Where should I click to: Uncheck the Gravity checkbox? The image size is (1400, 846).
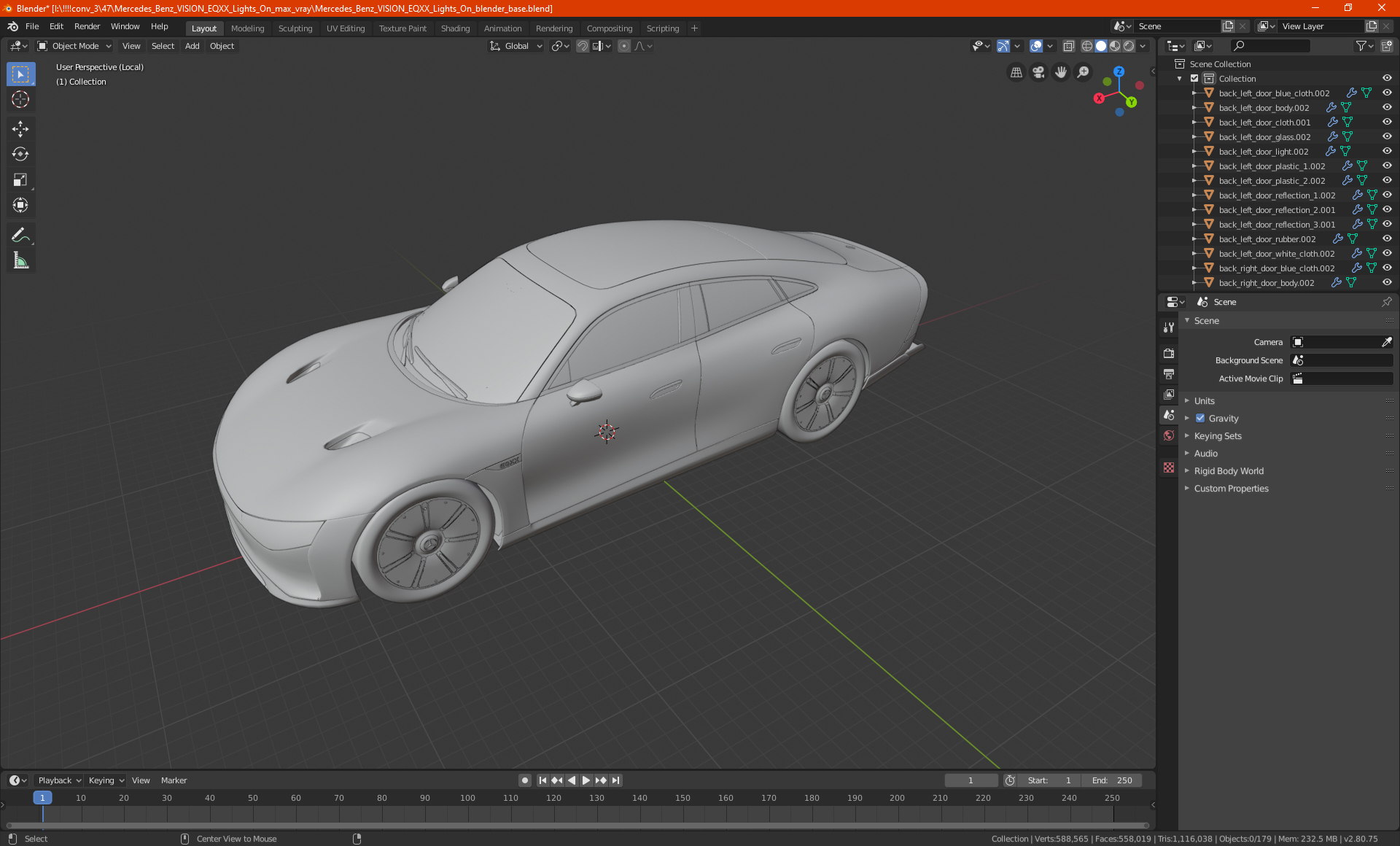tap(1200, 418)
